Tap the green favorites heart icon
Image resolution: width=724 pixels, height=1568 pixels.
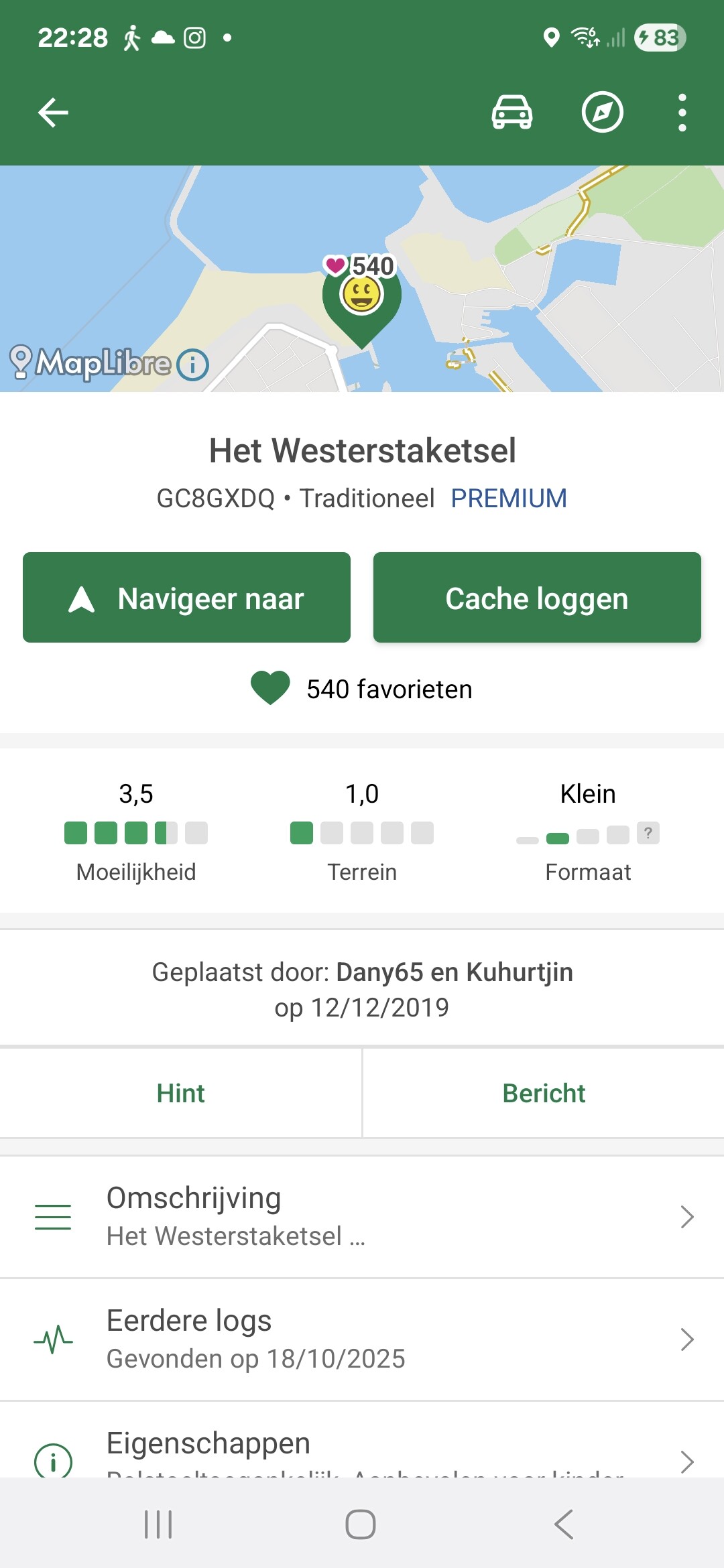[270, 688]
